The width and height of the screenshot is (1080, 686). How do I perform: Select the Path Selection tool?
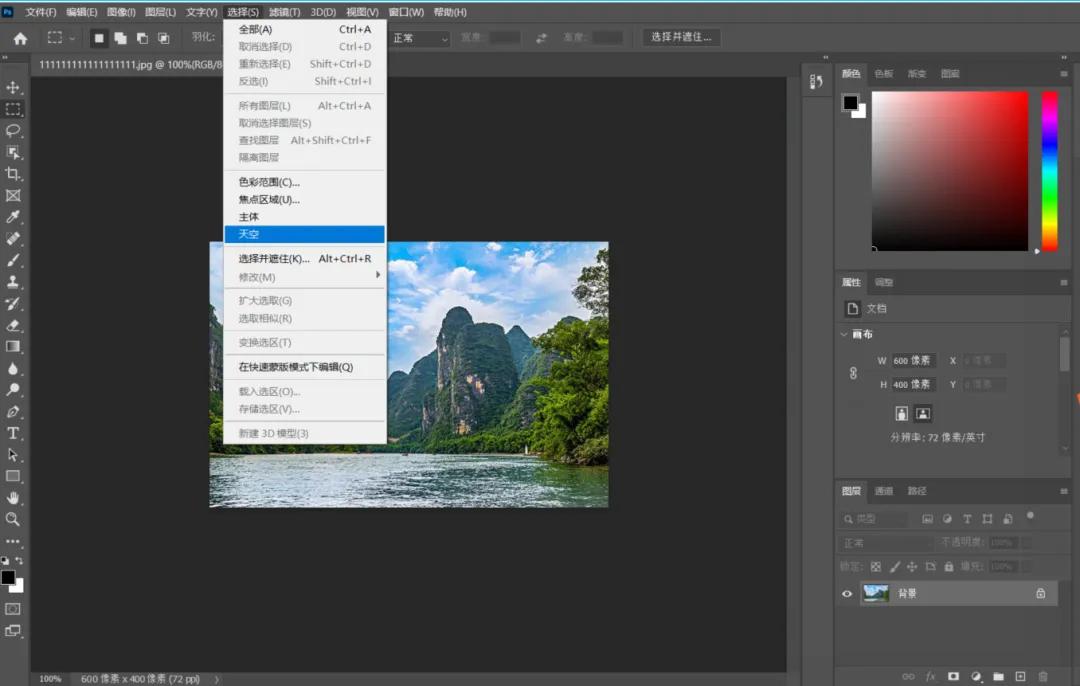click(x=13, y=455)
